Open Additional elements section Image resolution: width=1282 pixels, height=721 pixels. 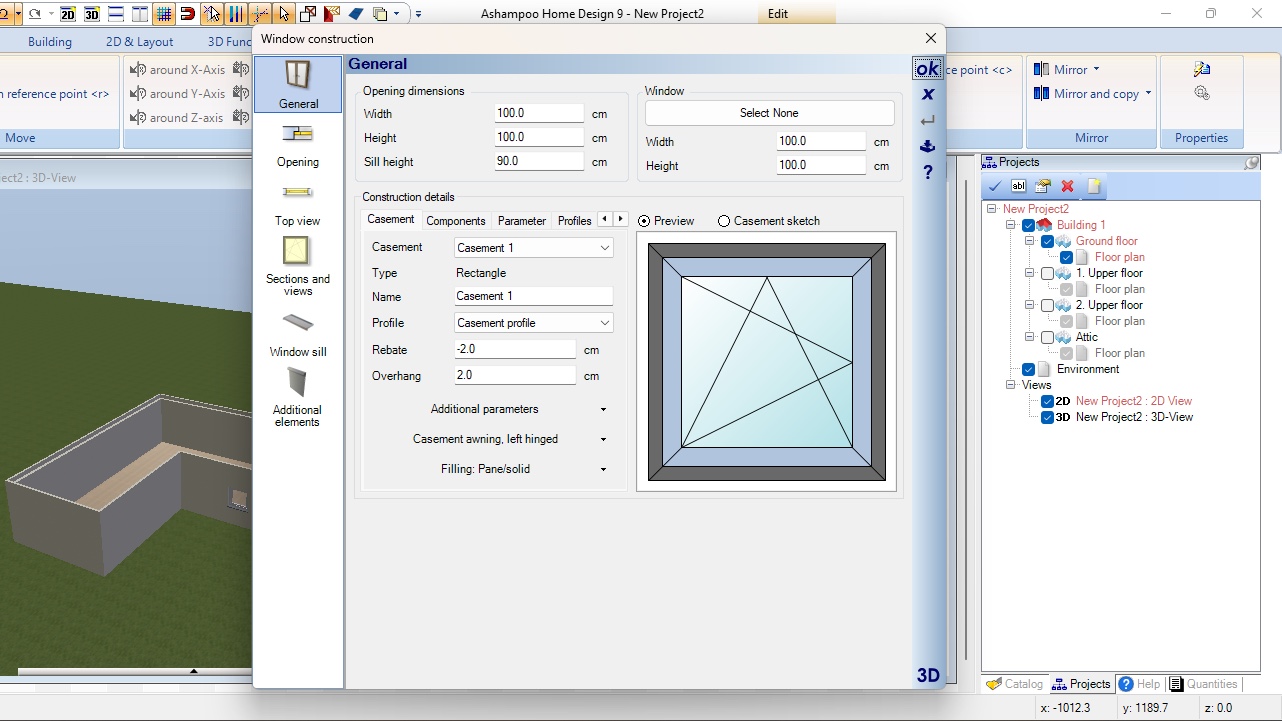tap(297, 382)
